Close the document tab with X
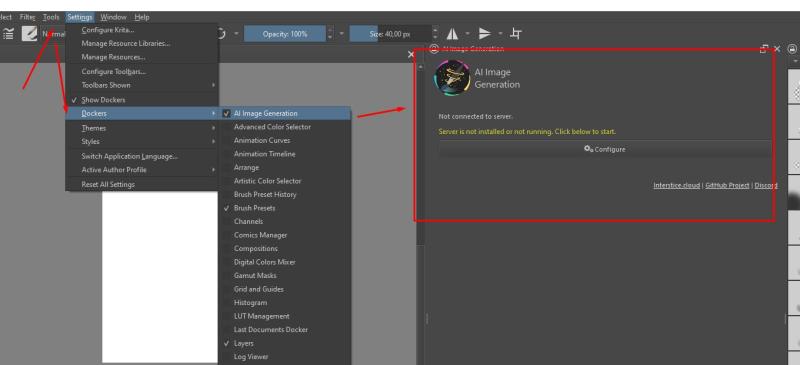Viewport: 800px width, 365px height. click(411, 54)
